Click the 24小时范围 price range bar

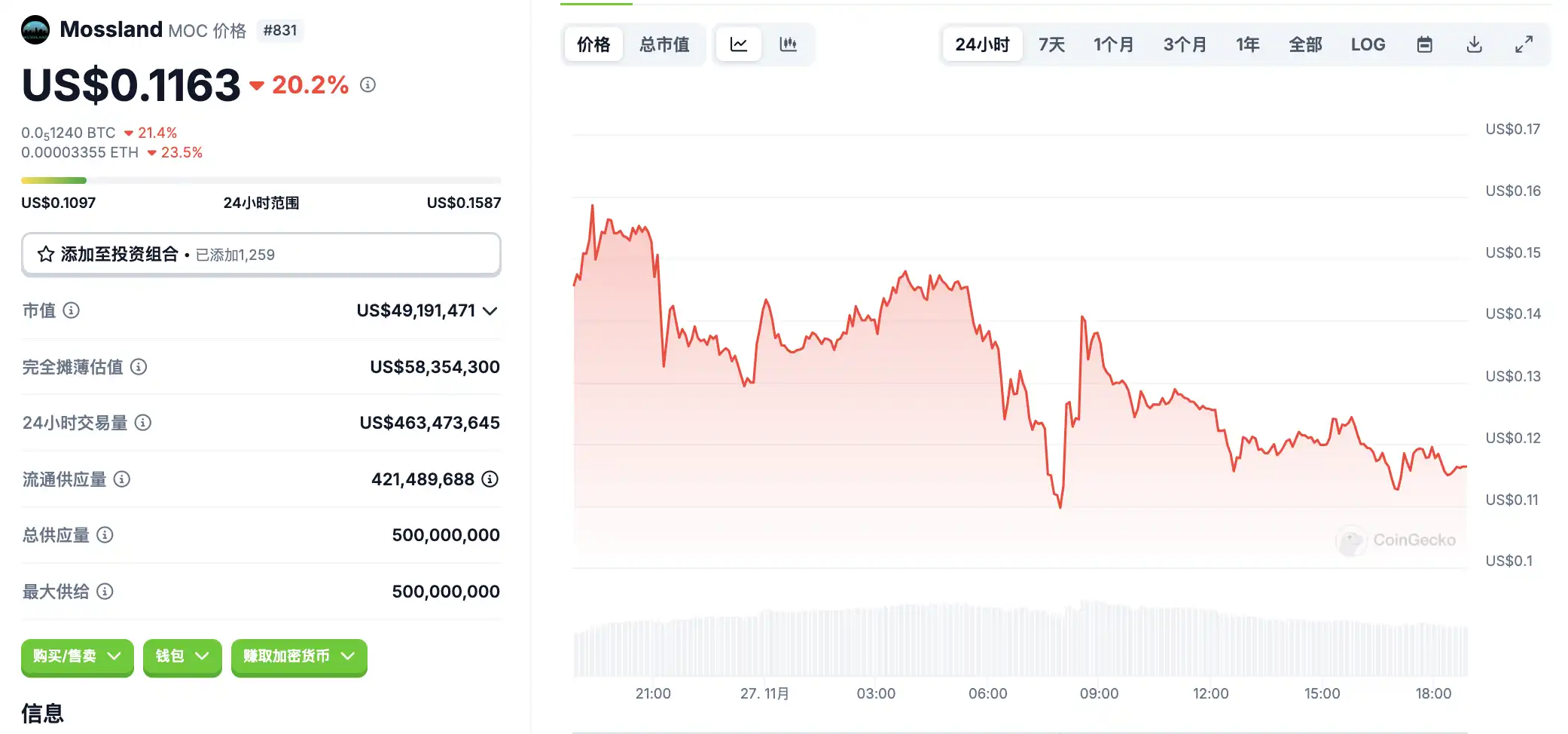point(261,181)
